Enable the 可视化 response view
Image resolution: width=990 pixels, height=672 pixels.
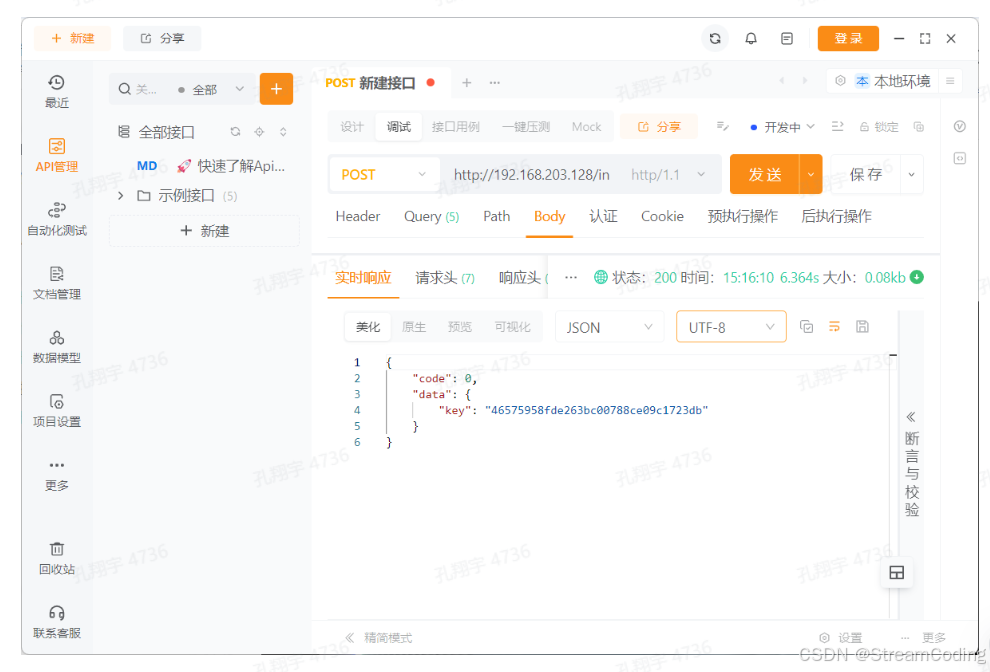(512, 326)
